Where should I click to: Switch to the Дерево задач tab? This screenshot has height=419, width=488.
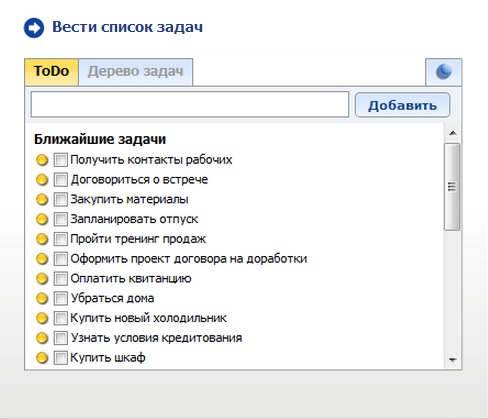[135, 72]
